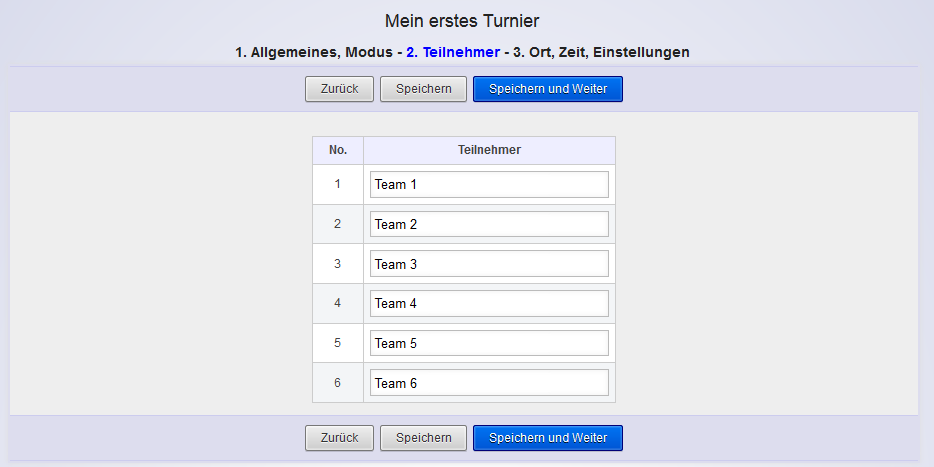The height and width of the screenshot is (467, 934).
Task: Select the 2. Teilnehmer step
Action: [452, 52]
